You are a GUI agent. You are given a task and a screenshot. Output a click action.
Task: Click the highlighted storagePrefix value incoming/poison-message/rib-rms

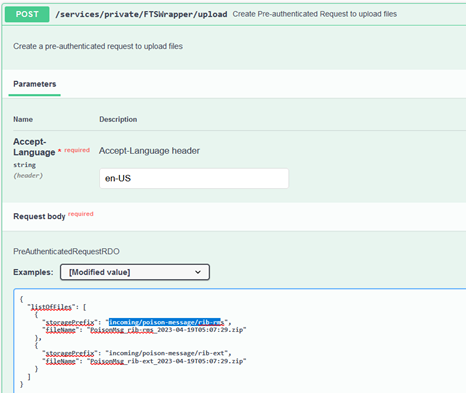coord(166,322)
